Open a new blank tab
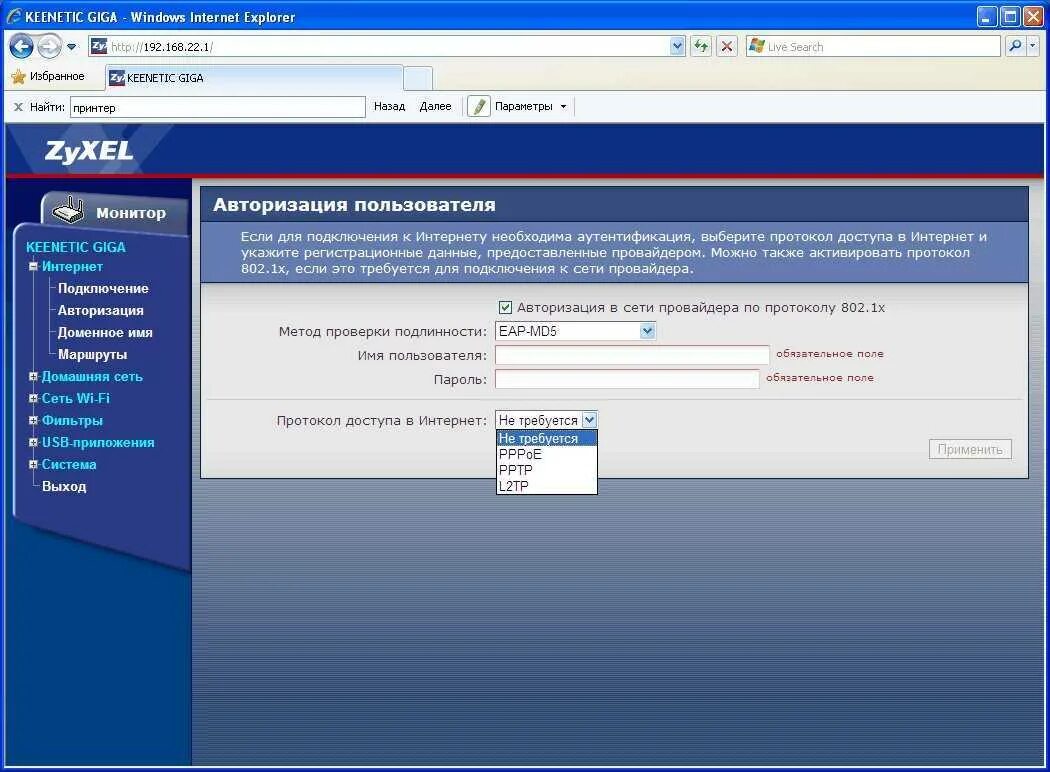The height and width of the screenshot is (772, 1050). point(418,78)
